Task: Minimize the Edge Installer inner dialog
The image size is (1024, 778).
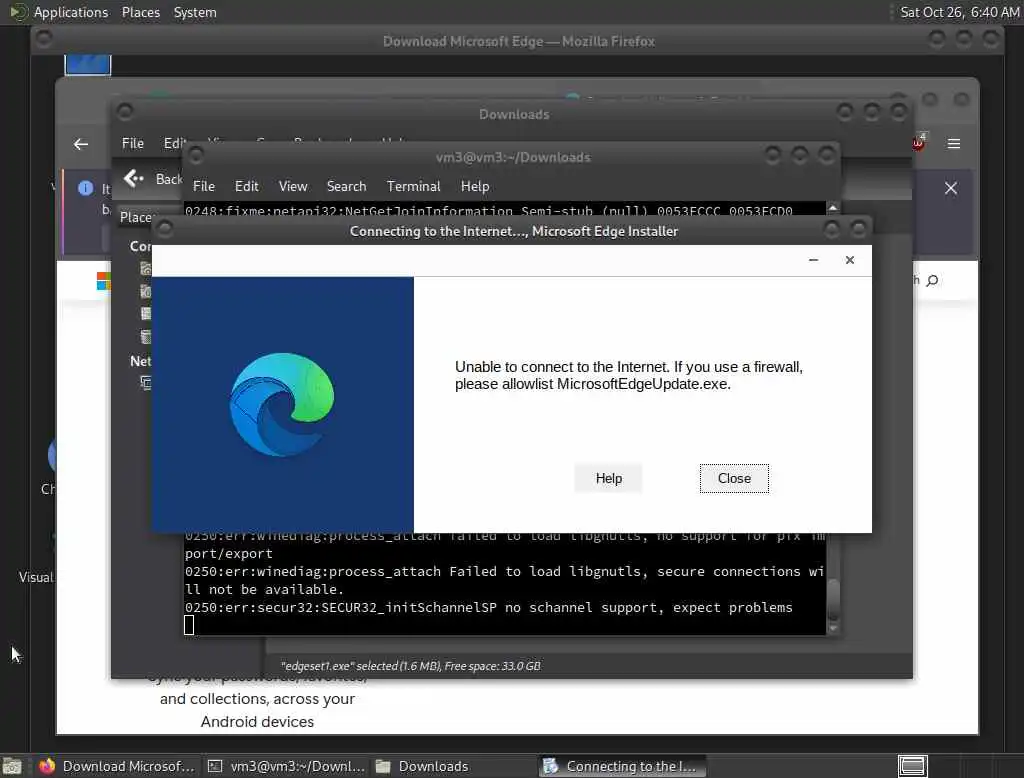Action: click(813, 260)
